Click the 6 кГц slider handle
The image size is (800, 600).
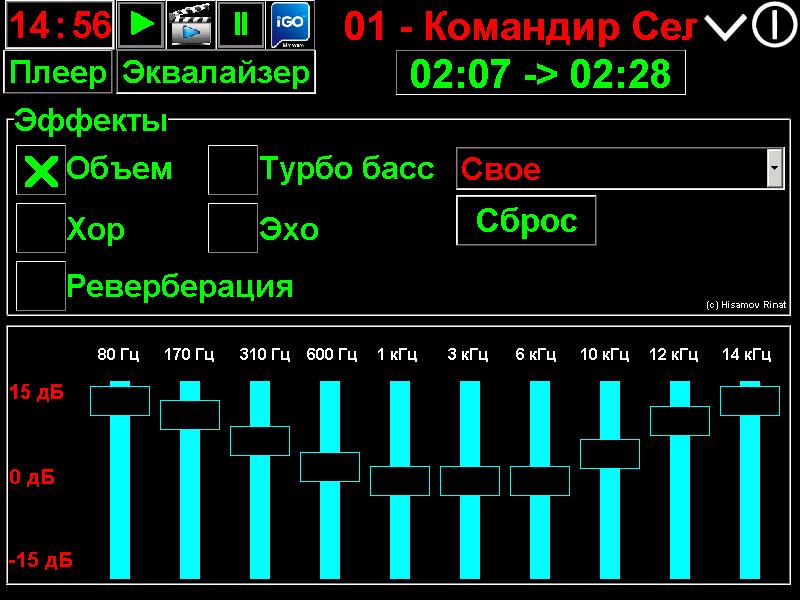[540, 481]
